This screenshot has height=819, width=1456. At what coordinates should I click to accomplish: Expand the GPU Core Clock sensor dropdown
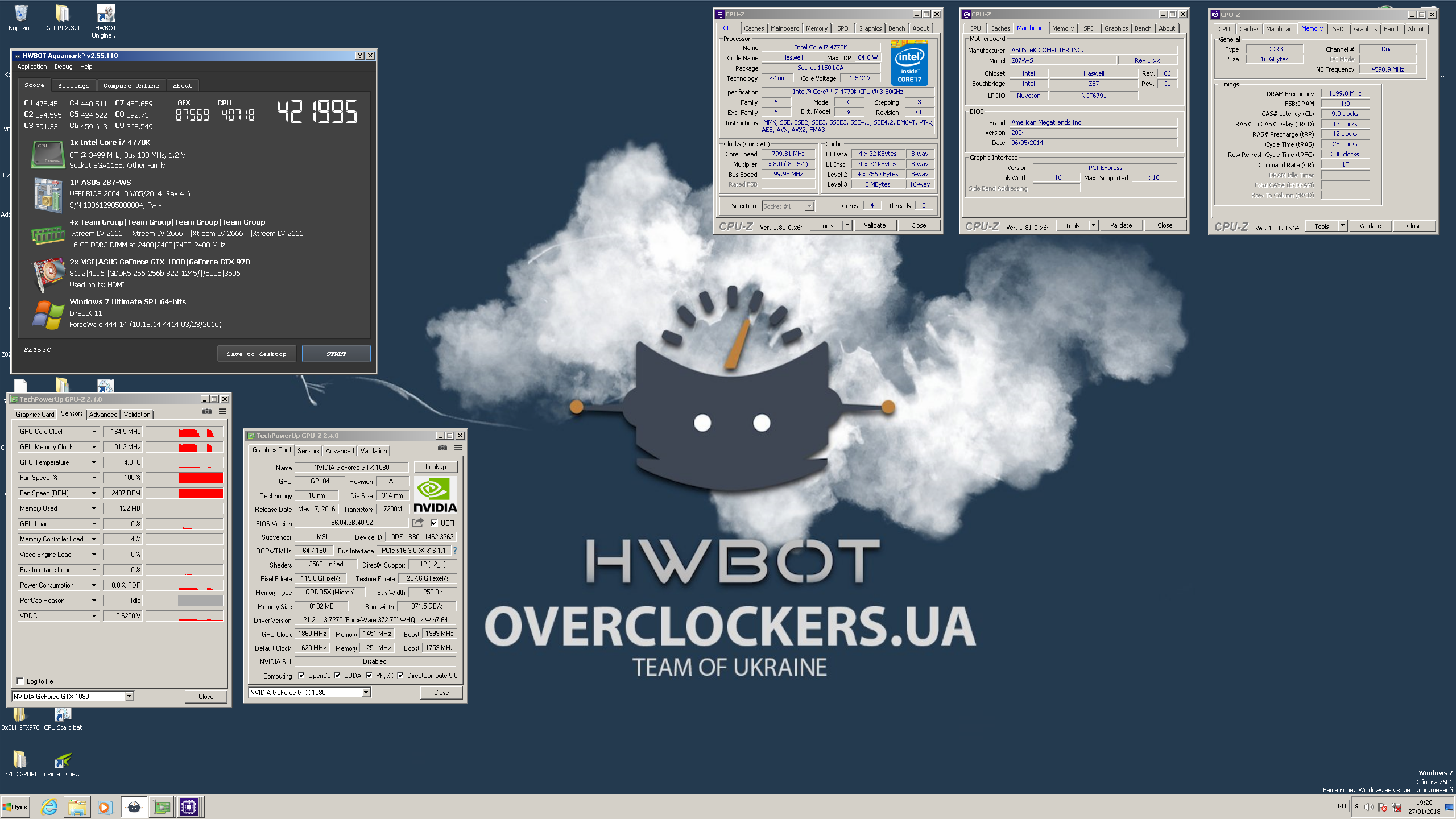pos(94,432)
